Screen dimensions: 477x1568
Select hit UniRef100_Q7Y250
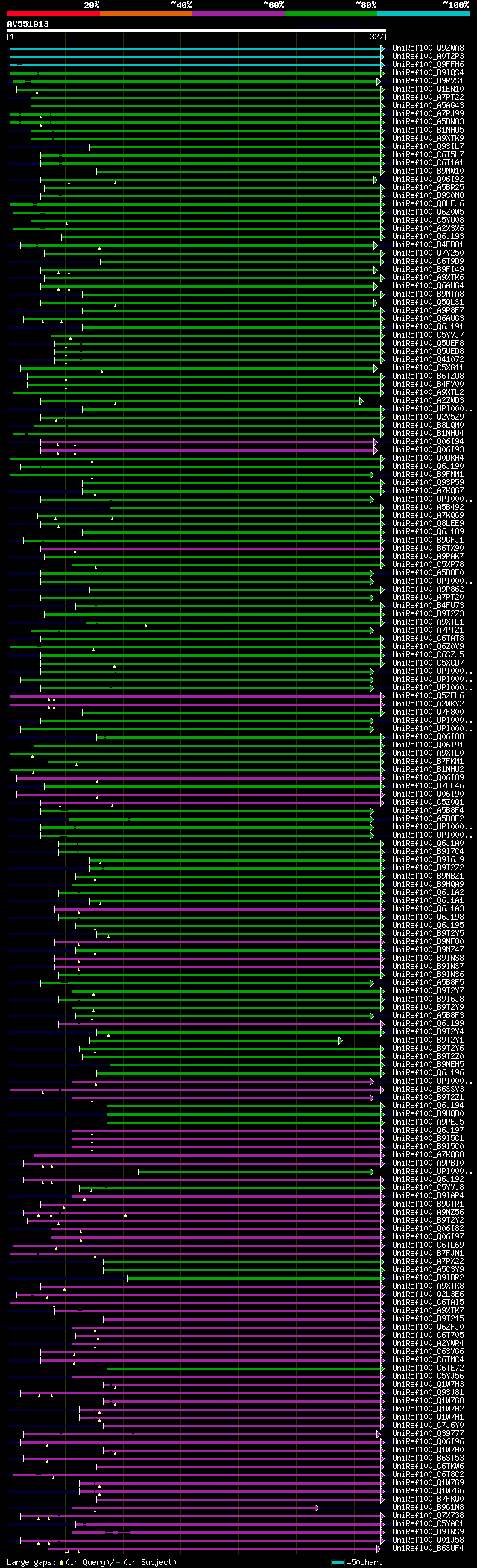click(x=428, y=253)
